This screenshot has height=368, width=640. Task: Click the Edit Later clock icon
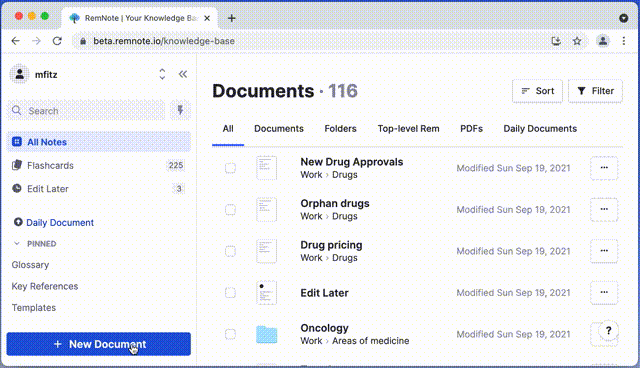pyautogui.click(x=17, y=188)
